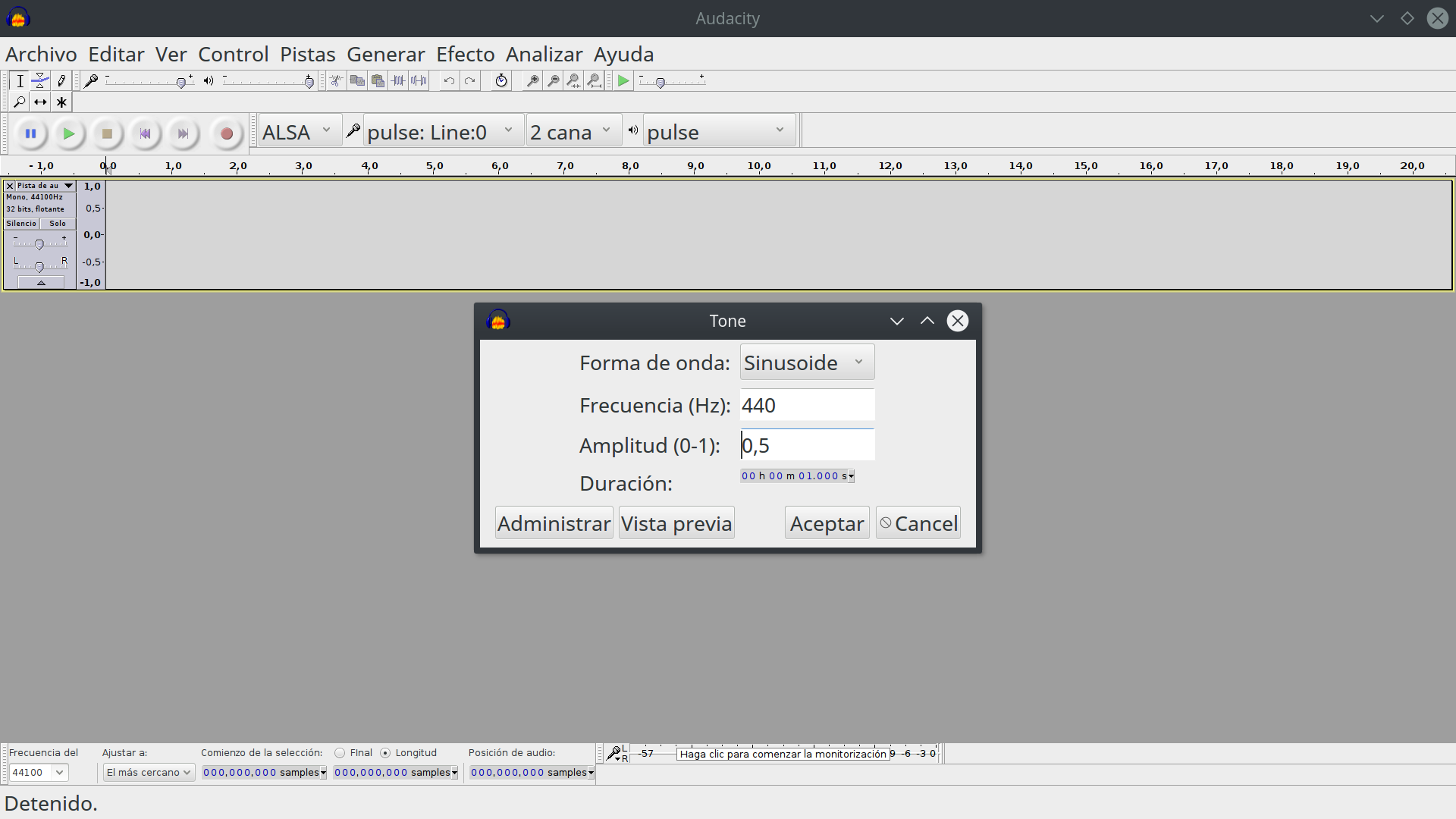Click the Zoom Out magnifier icon
This screenshot has width=1456, height=819.
(554, 81)
